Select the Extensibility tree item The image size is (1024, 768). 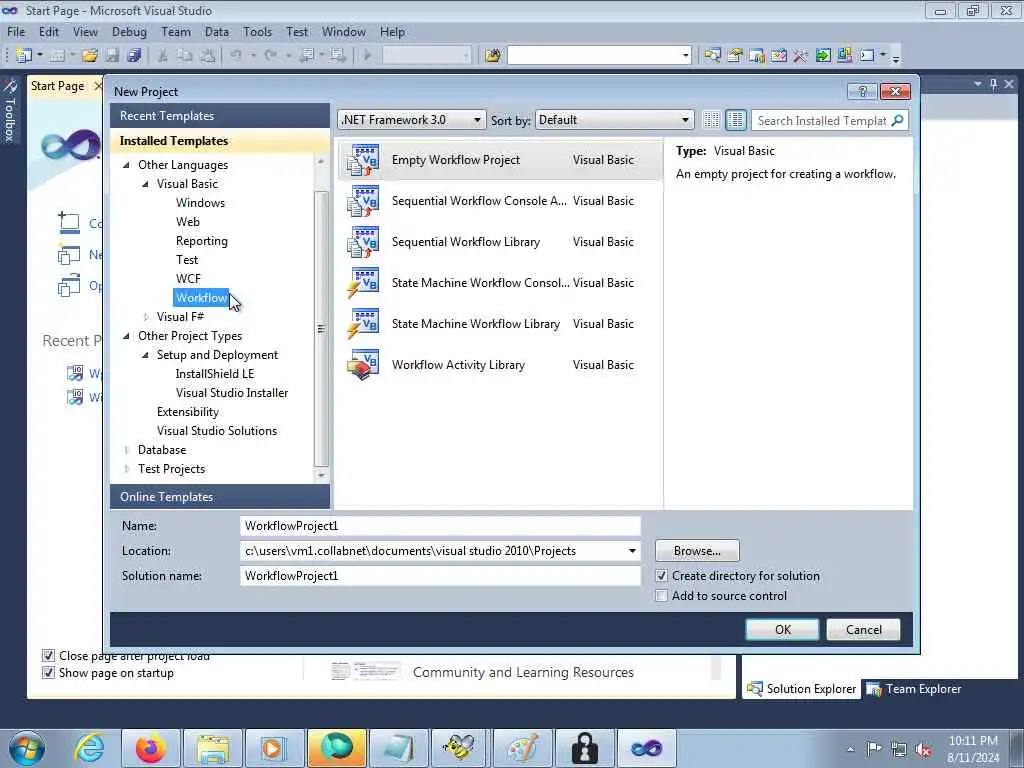pyautogui.click(x=187, y=412)
